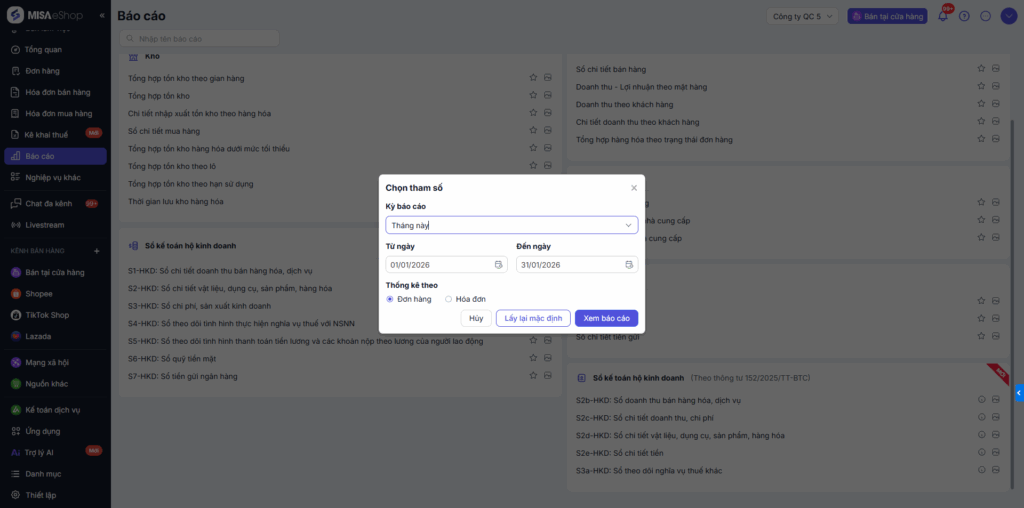The width and height of the screenshot is (1024, 508).
Task: Open Livestream in sidebar
Action: tap(56, 225)
